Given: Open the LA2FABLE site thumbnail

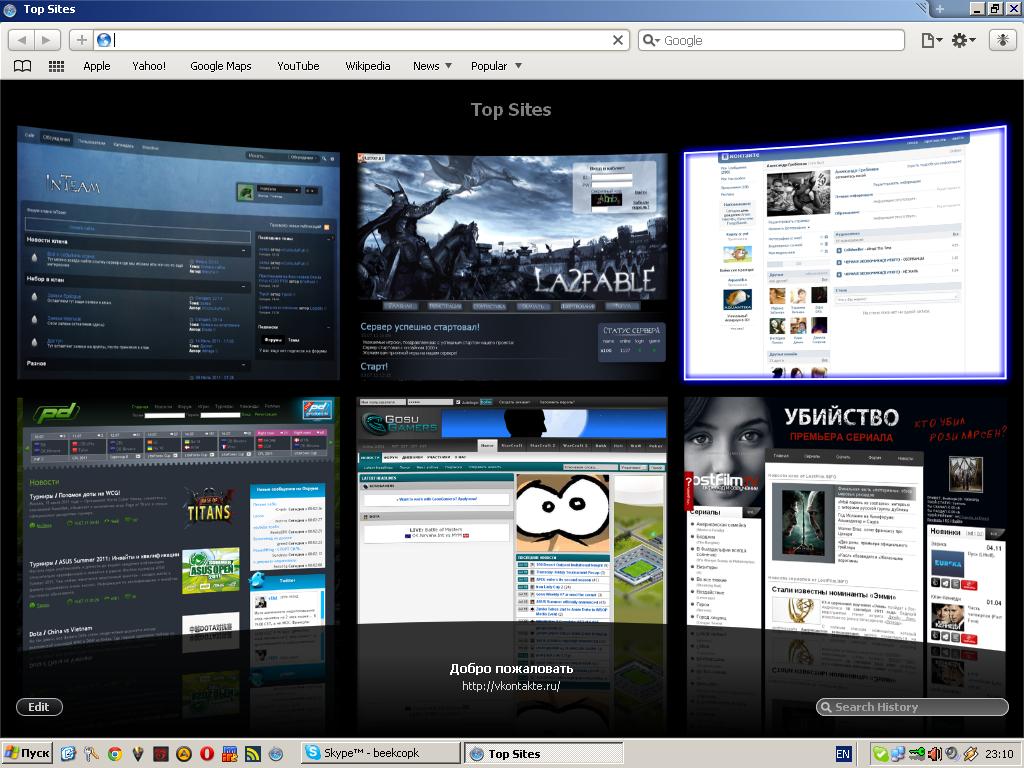Looking at the screenshot, I should pos(513,266).
